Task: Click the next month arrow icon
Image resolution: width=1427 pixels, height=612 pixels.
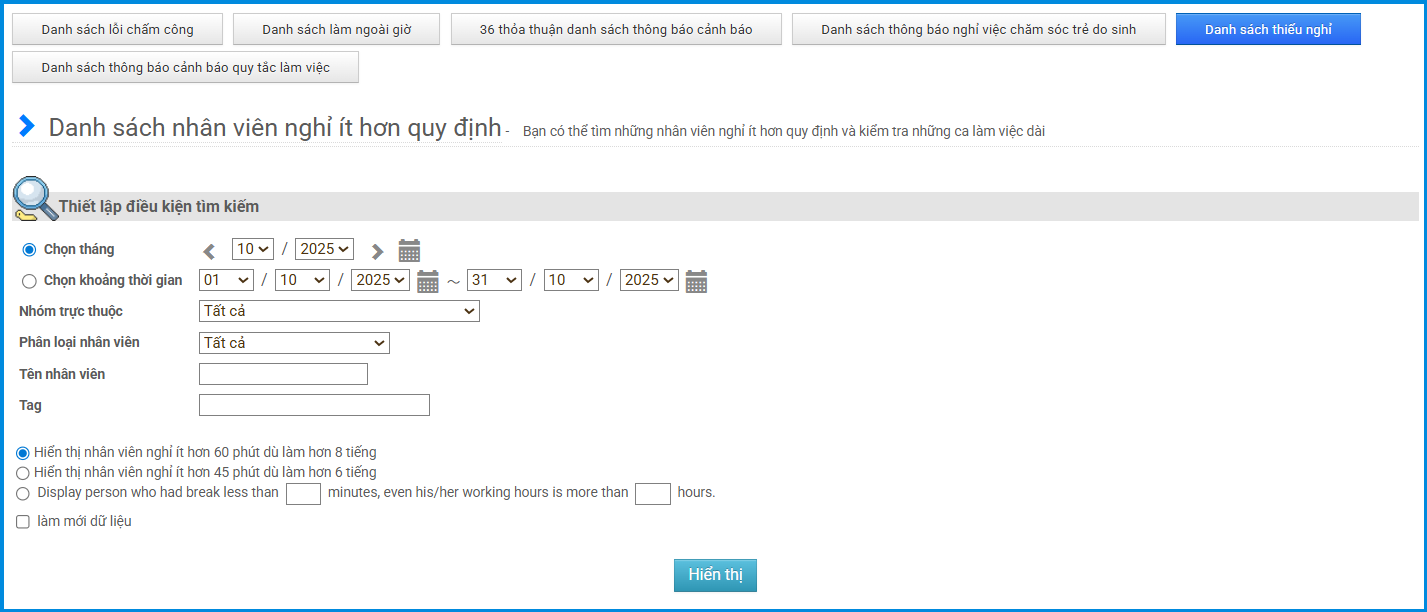Action: (x=377, y=251)
